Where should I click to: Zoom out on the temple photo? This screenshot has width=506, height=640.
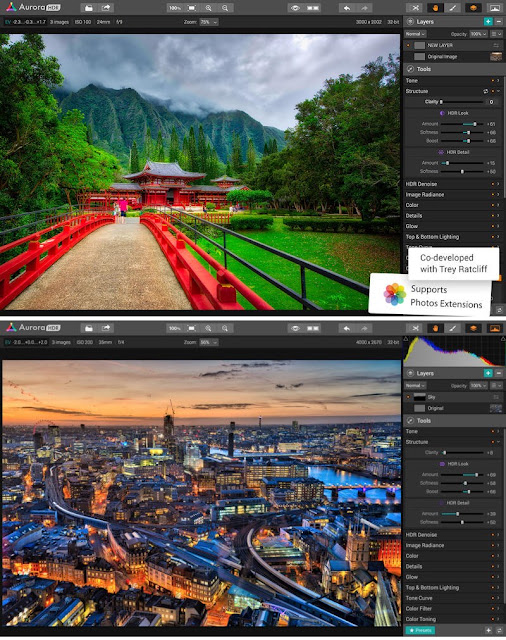(x=225, y=8)
